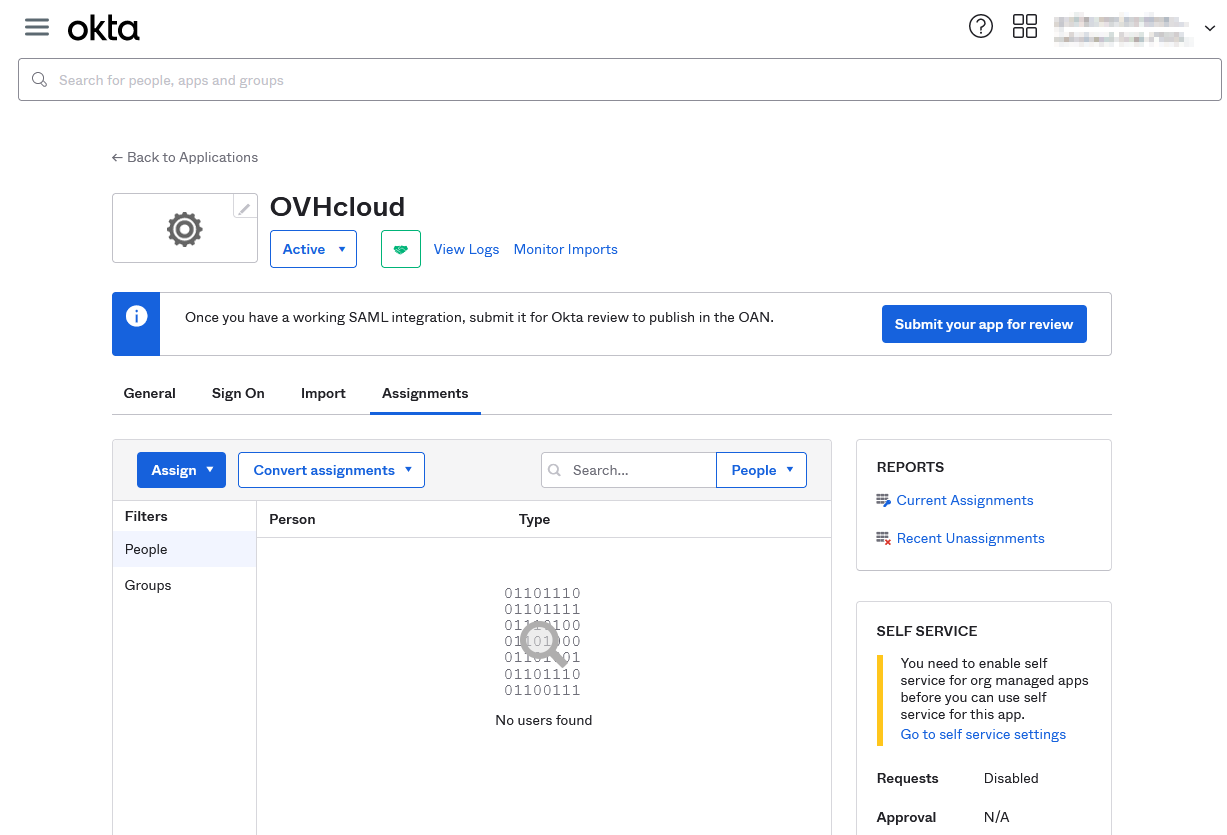Viewport: 1227px width, 835px height.
Task: Click the Okta logo
Action: (x=103, y=29)
